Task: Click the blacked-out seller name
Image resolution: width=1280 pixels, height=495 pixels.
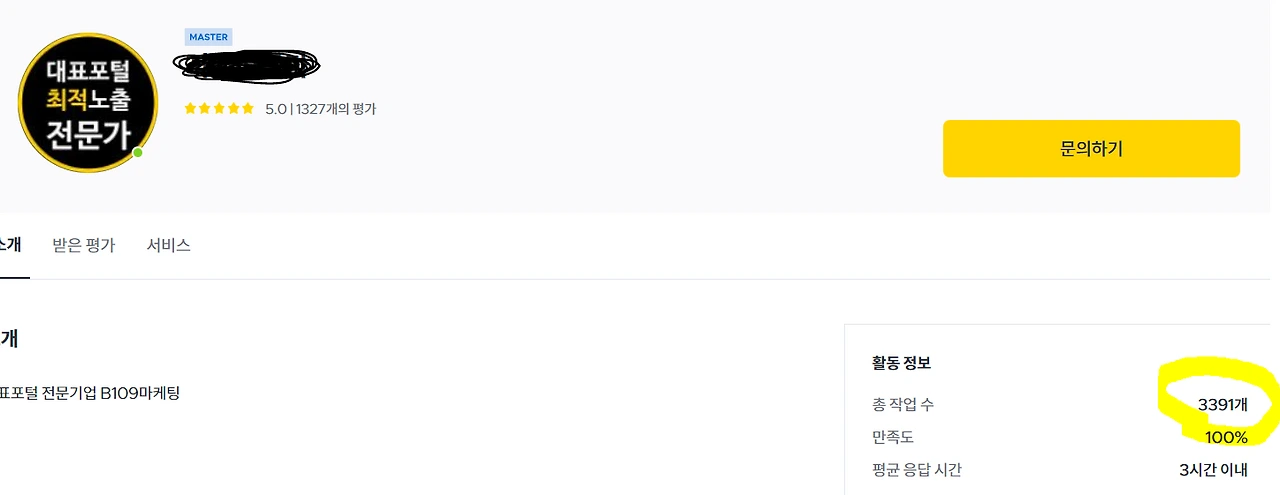Action: [246, 65]
